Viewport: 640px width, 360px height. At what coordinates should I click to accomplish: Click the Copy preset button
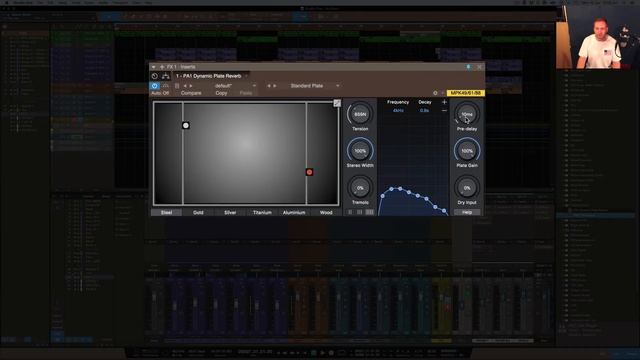tap(221, 93)
